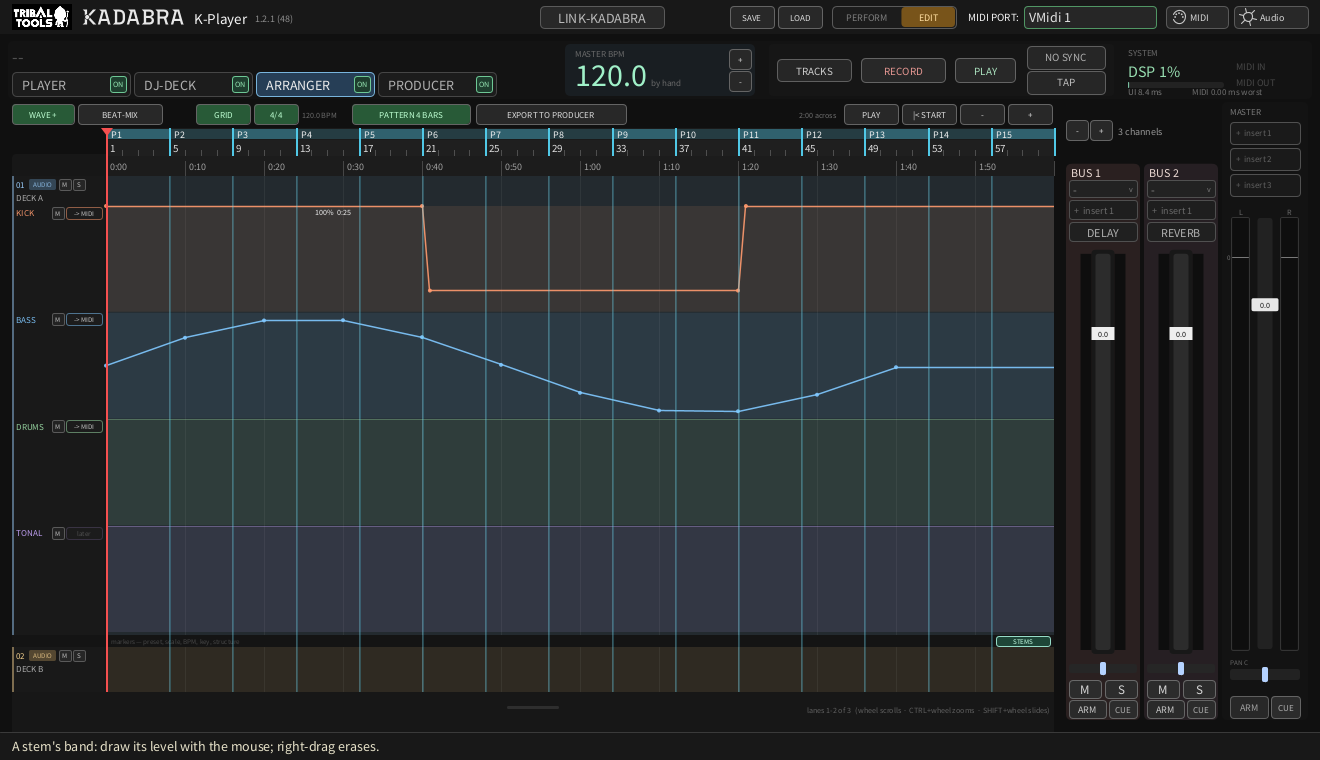
Task: Increase master BPM with the plus button
Action: coord(741,59)
